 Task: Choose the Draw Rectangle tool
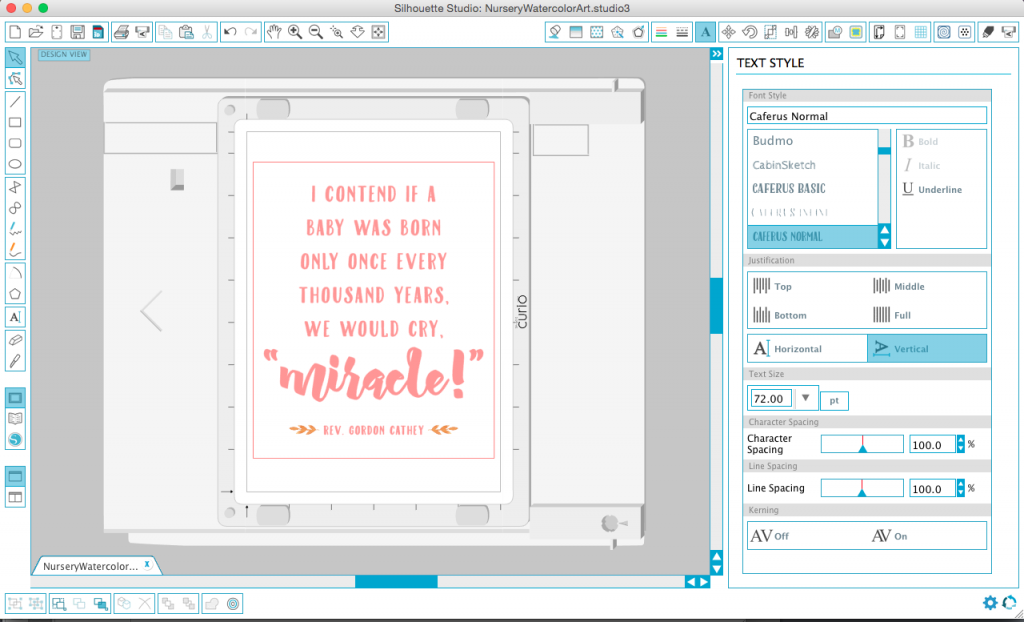[15, 122]
